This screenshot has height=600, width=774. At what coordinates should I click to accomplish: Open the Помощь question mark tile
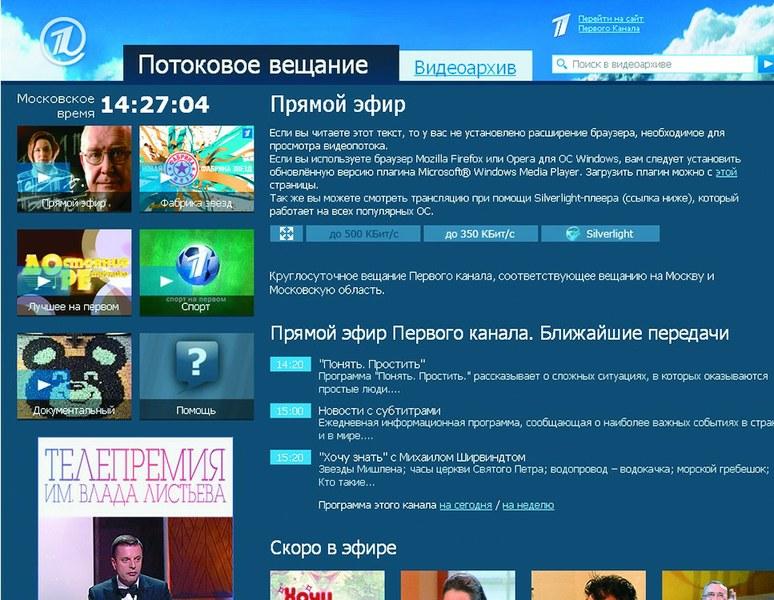[196, 376]
